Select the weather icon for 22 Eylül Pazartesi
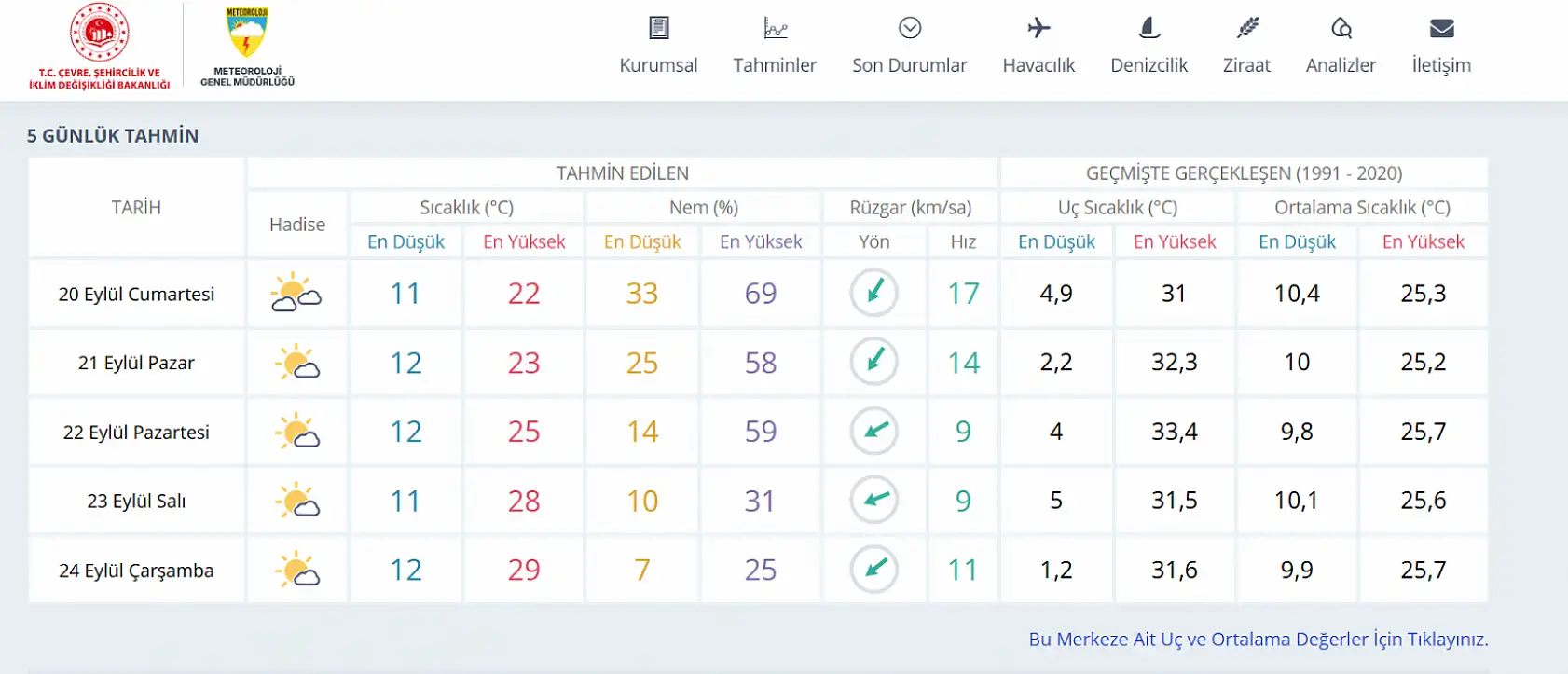This screenshot has height=674, width=1568. [x=296, y=431]
